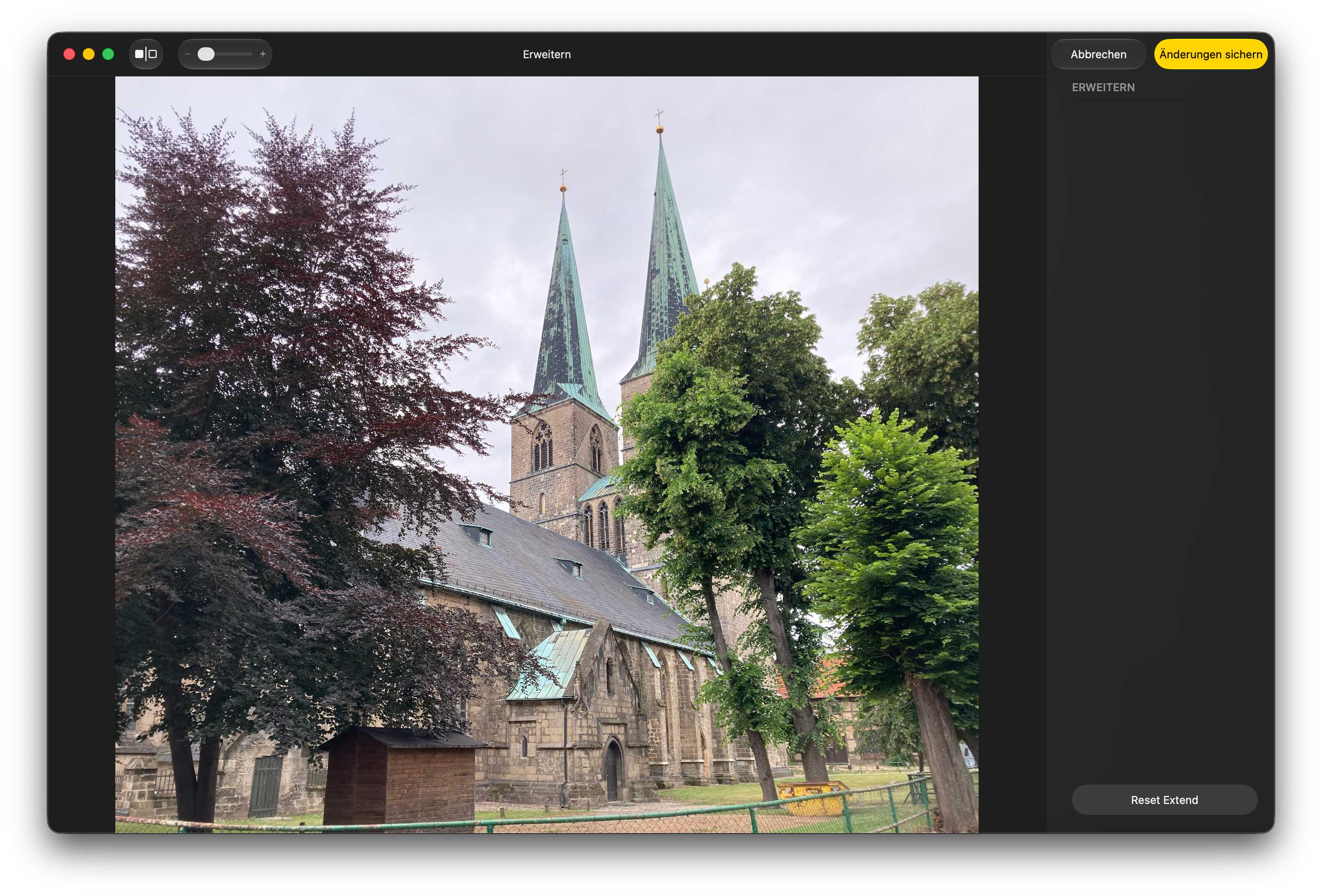
Task: Adjust the zoom slider handle
Action: pos(206,54)
